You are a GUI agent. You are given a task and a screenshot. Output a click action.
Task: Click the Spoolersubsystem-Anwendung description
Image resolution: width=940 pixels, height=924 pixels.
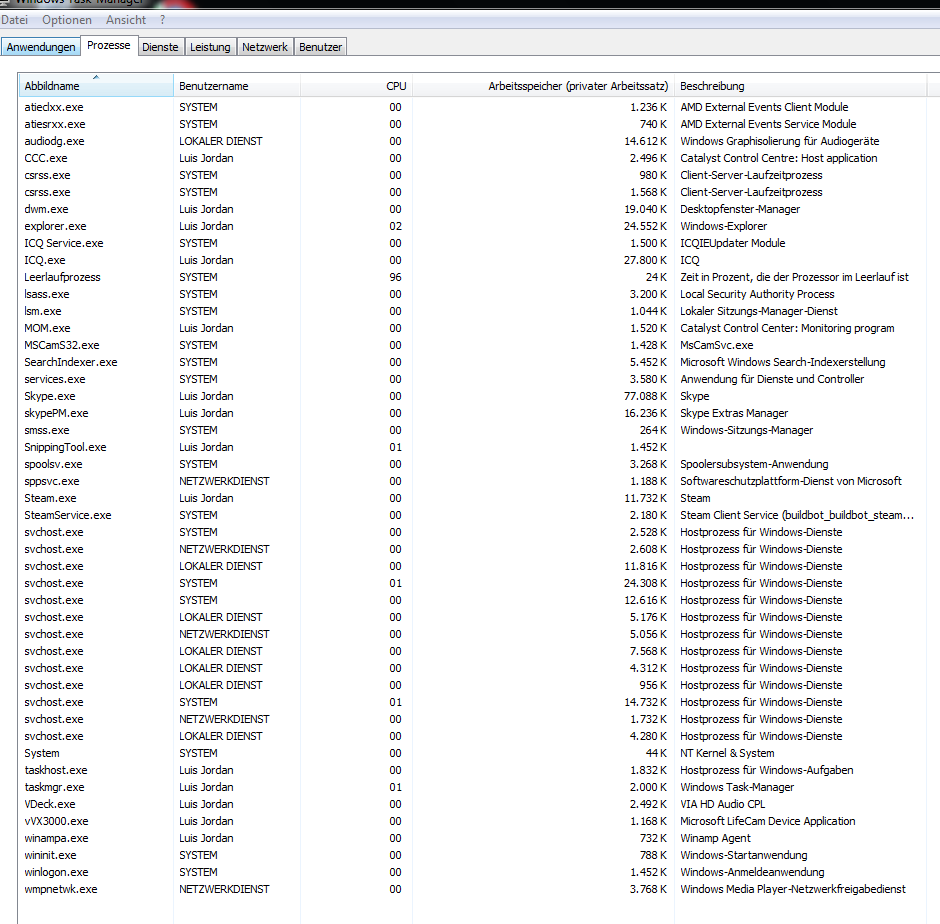754,463
